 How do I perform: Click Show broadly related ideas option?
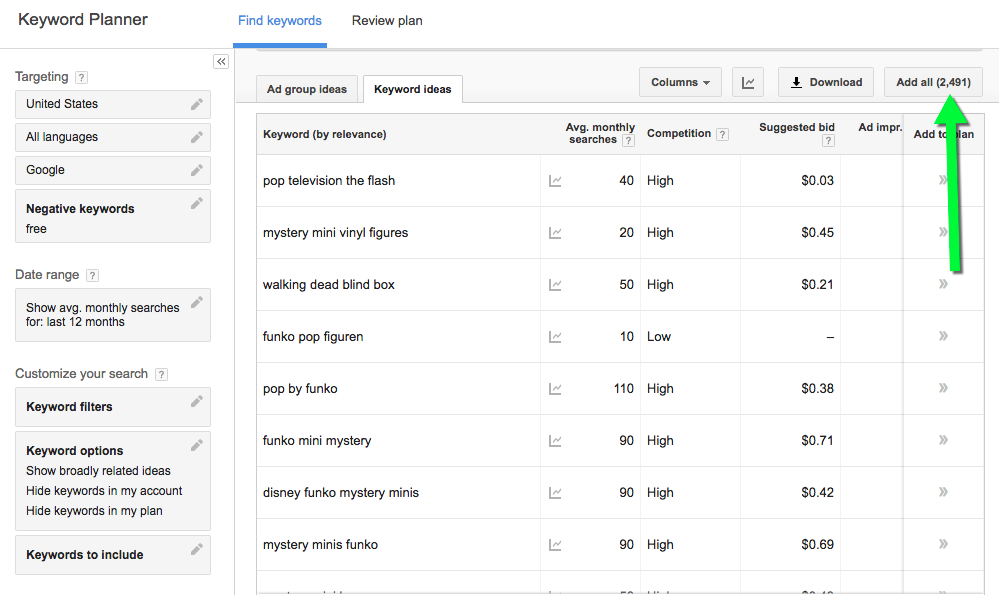click(x=98, y=471)
